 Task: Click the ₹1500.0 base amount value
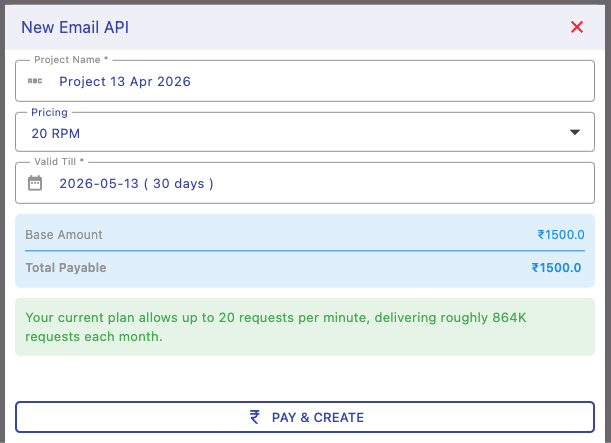560,235
